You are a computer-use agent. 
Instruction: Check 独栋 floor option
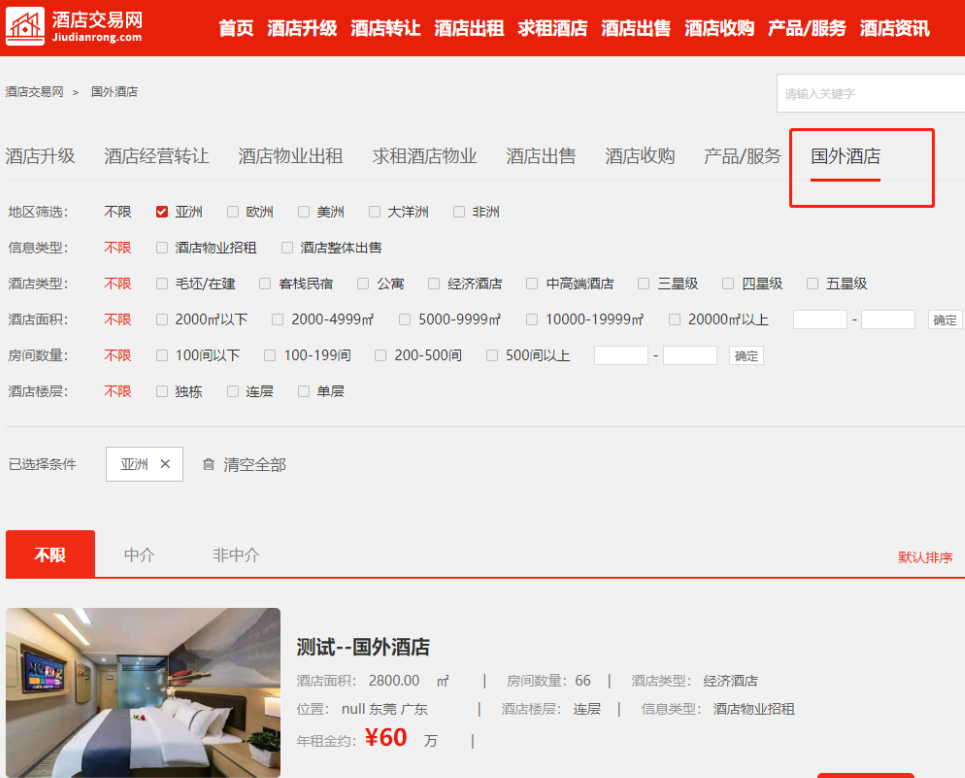(x=162, y=391)
